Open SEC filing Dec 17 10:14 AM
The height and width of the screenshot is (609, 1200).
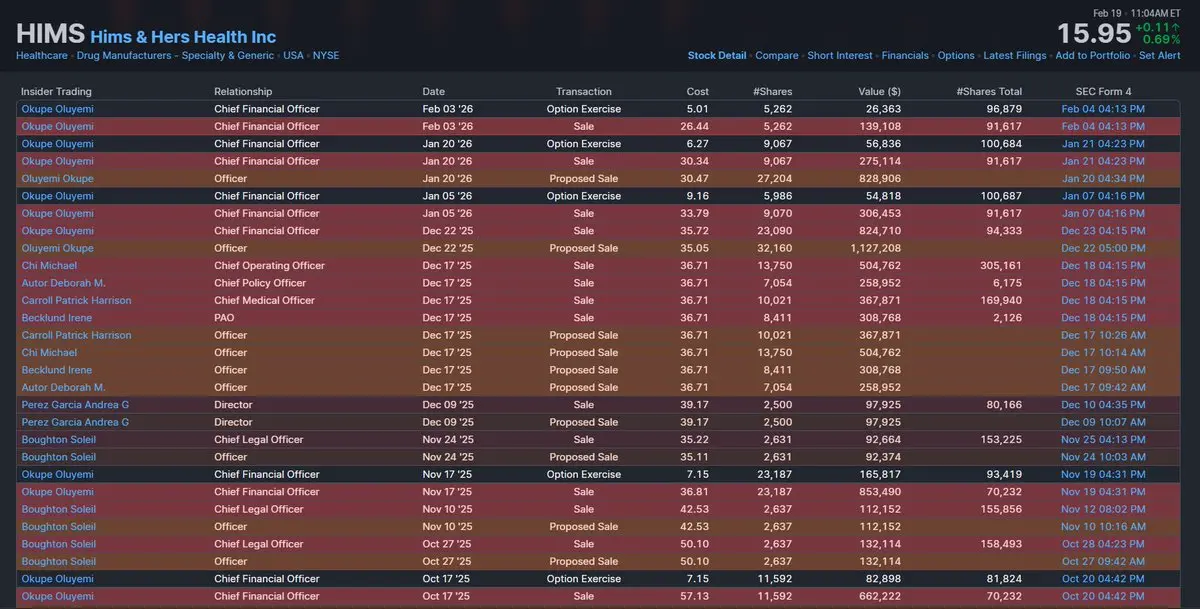1104,352
